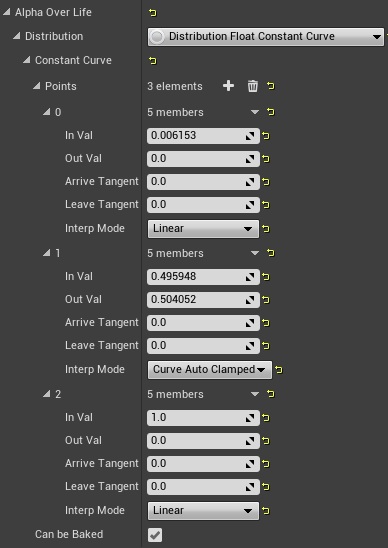Reset point 2 Leave Tangent to default
Viewport: 388px width, 548px height.
tap(266, 487)
